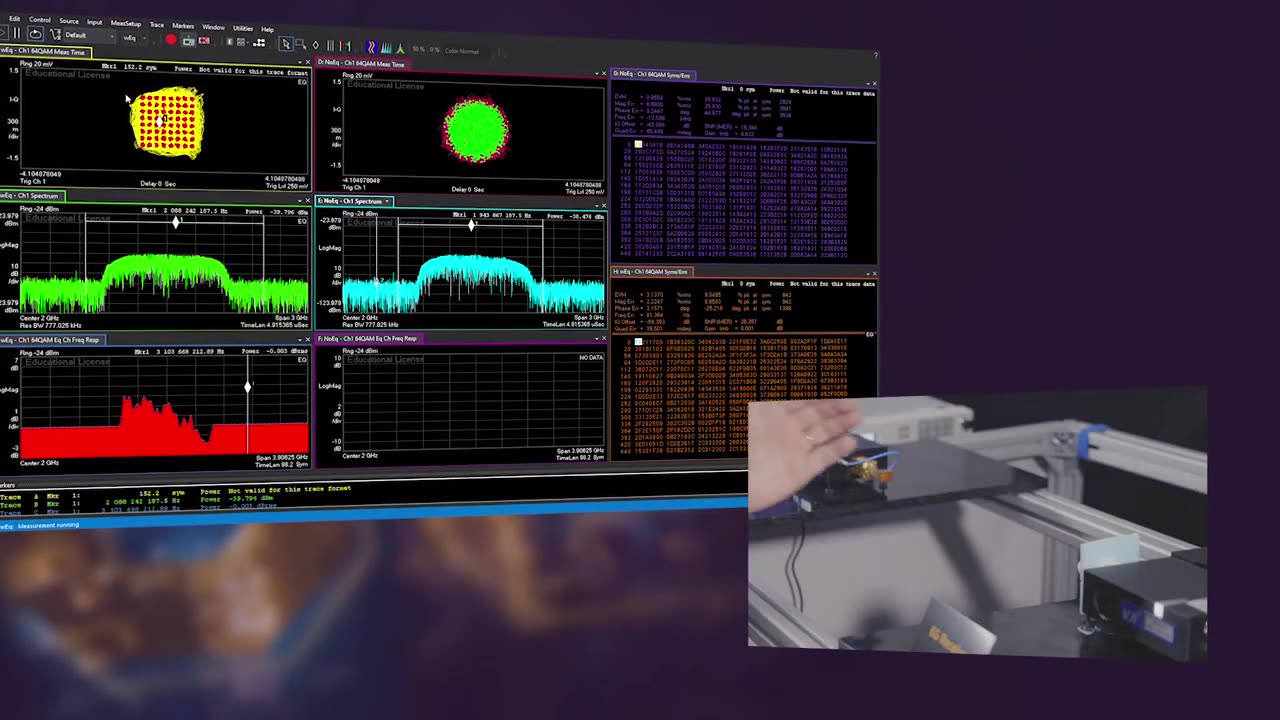This screenshot has height=720, width=1280.
Task: Open the Control menu
Action: (x=40, y=20)
